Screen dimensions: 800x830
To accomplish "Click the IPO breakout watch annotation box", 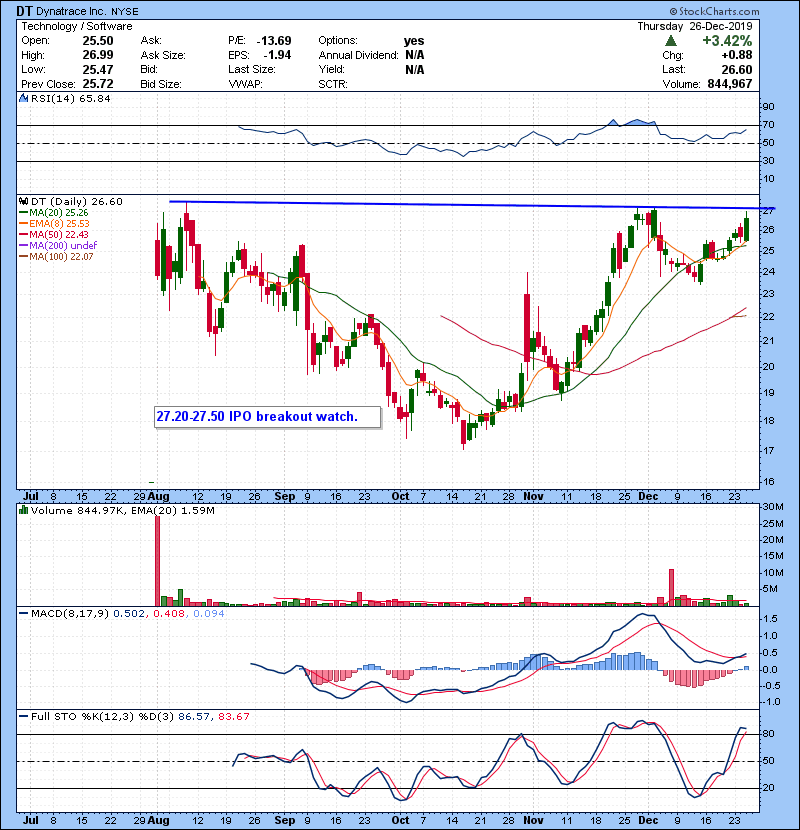I will 267,417.
